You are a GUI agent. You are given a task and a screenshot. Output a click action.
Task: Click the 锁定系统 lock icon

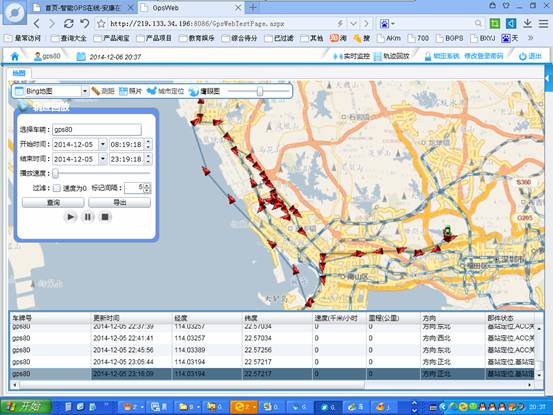click(427, 56)
